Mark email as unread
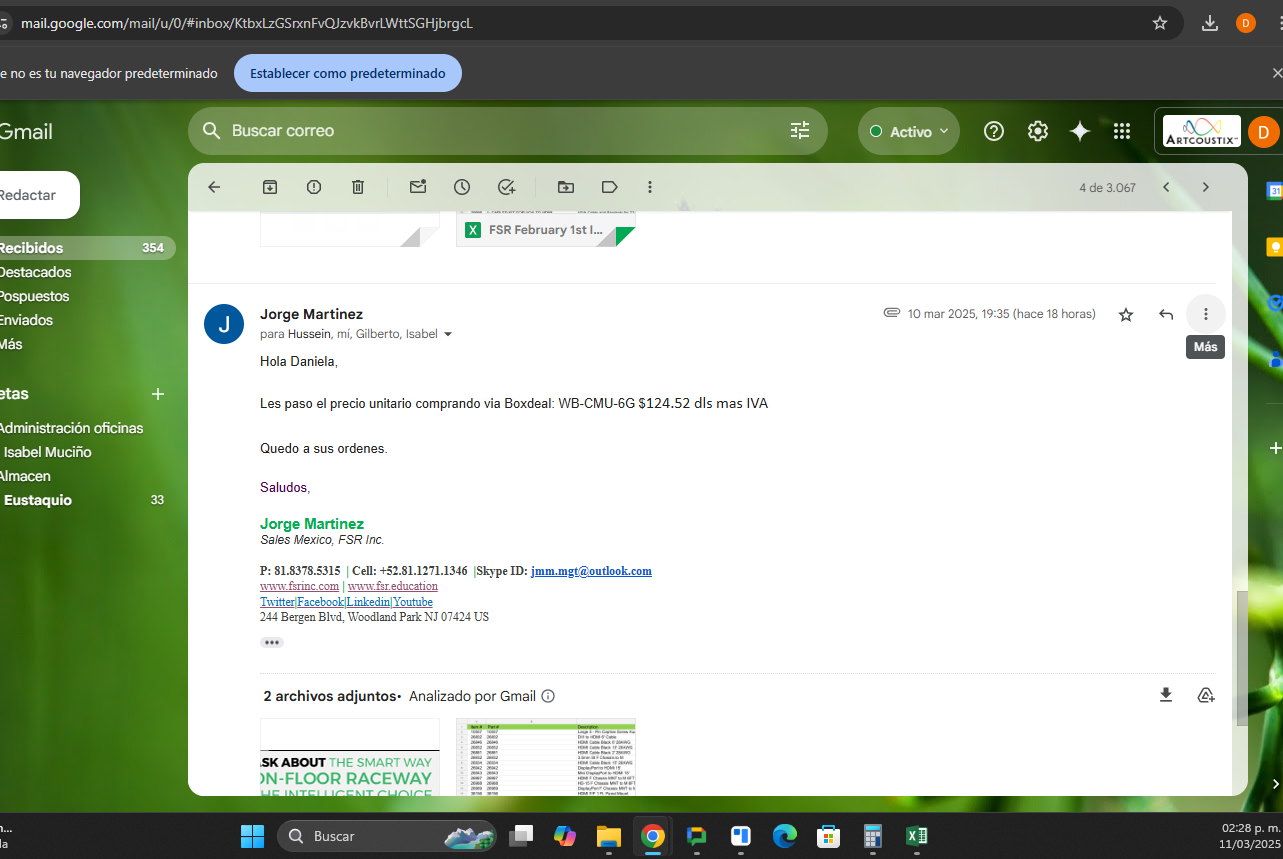Viewport: 1283px width, 859px height. (x=418, y=187)
